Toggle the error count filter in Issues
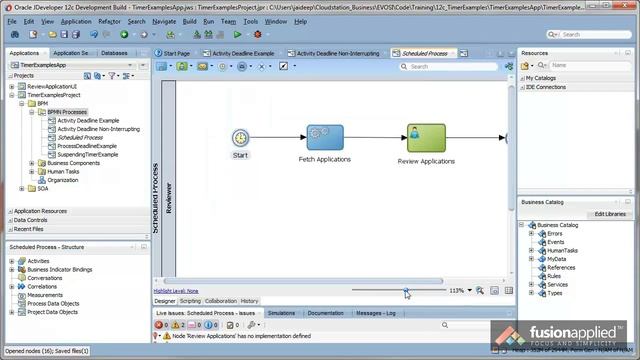Screen dimensions: 640x360 [x=162, y=325]
